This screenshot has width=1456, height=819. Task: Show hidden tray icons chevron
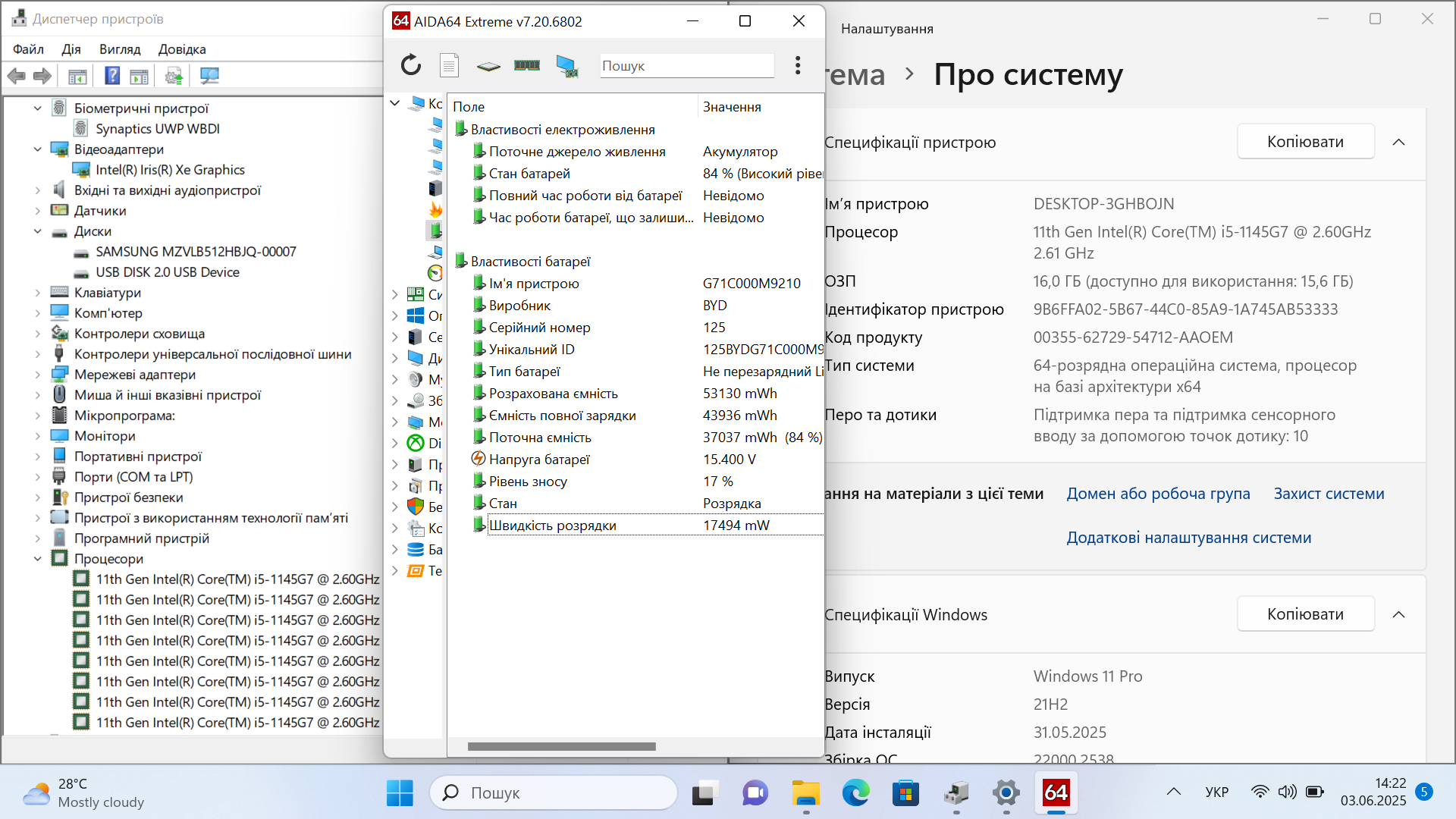[1174, 792]
